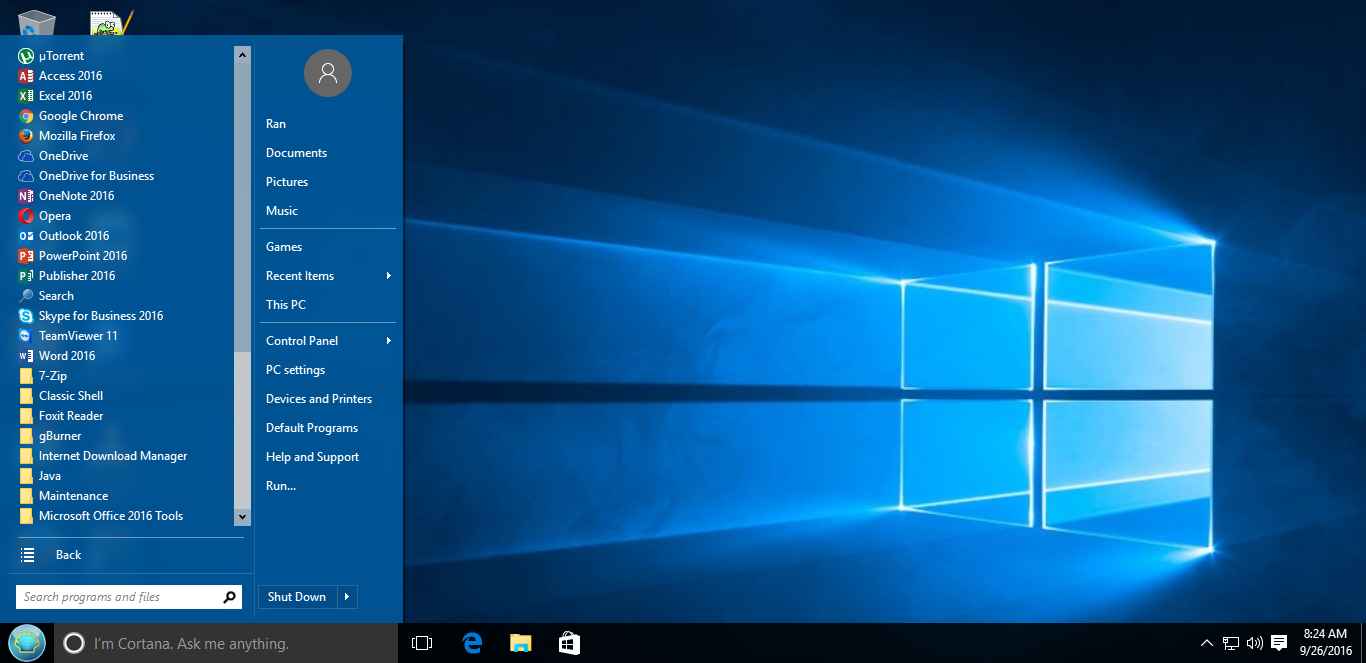Open the Store from the taskbar
This screenshot has width=1366, height=663.
tap(569, 643)
